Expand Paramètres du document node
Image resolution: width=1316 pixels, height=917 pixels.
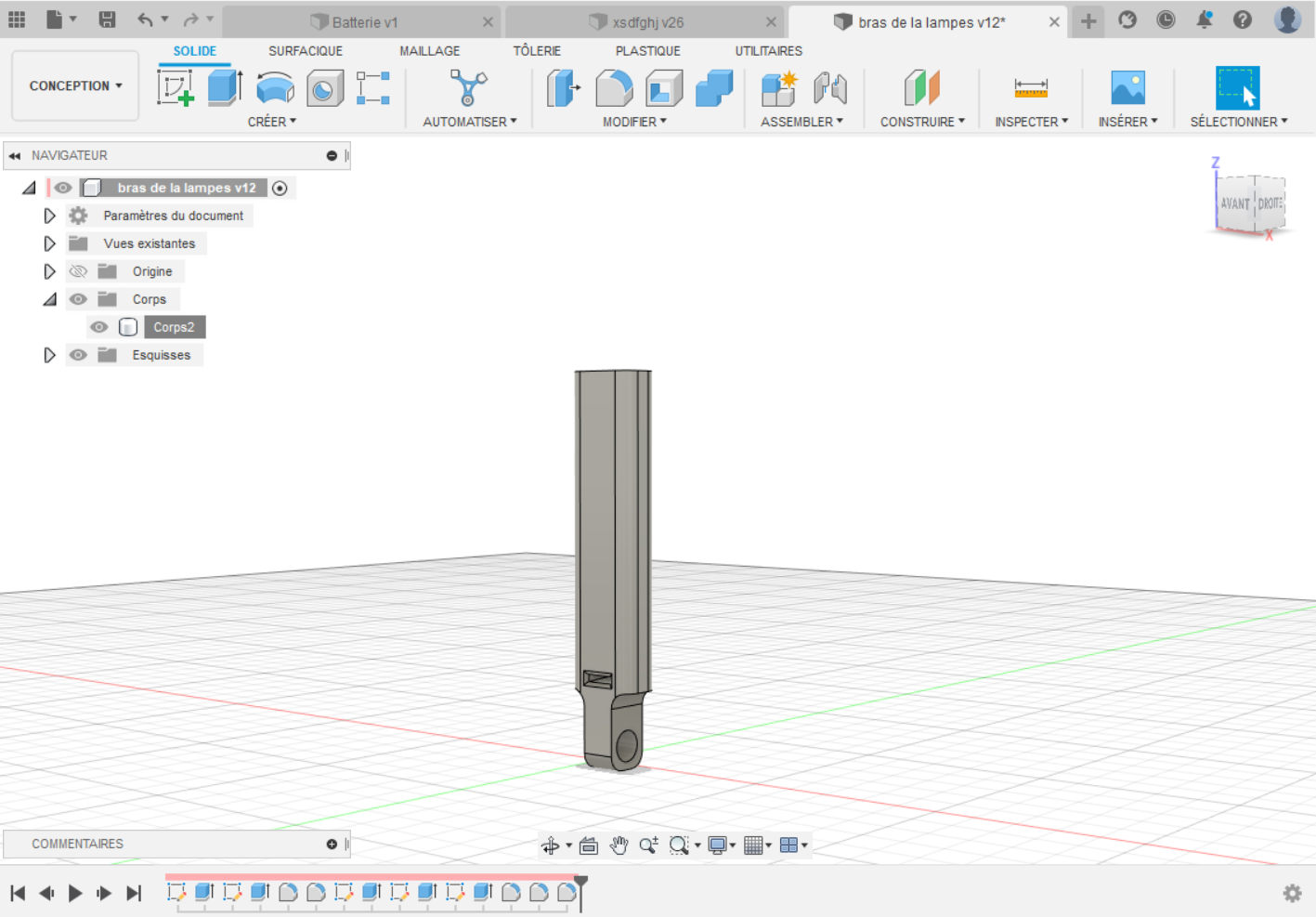[x=49, y=216]
